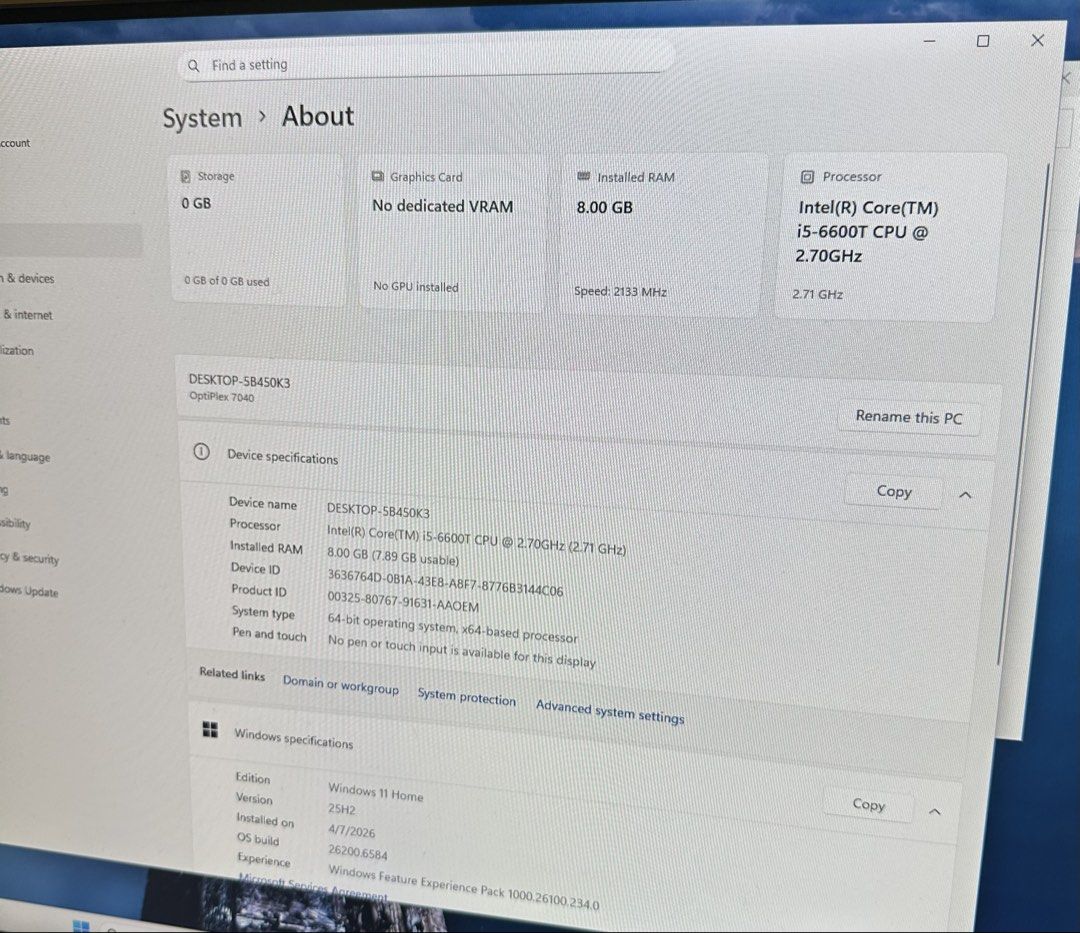Collapse the Device specifications section
This screenshot has width=1080, height=933.
click(x=965, y=495)
